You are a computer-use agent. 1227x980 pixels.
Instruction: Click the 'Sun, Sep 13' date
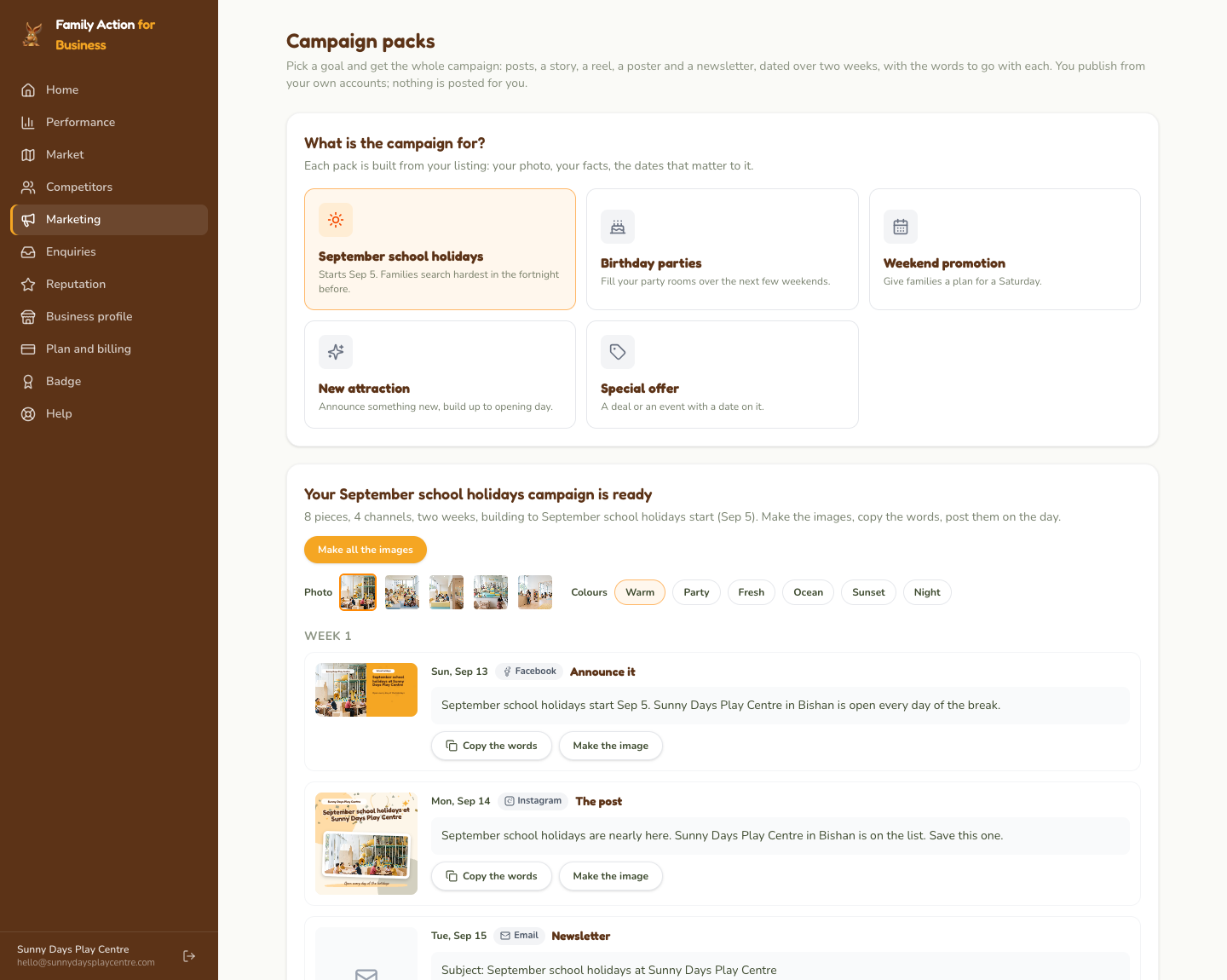coord(459,672)
